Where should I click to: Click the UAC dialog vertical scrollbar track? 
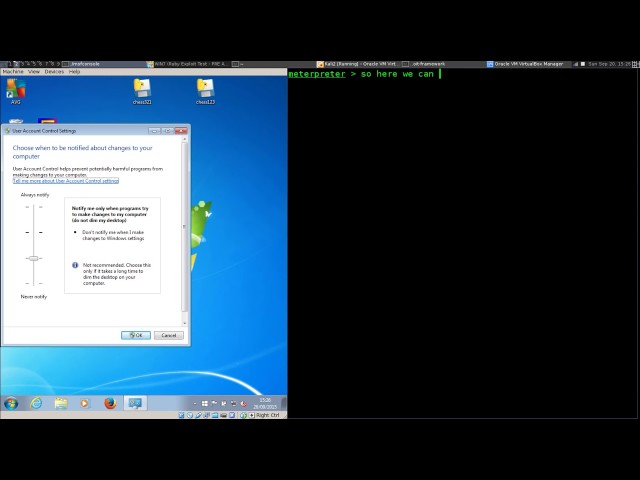tap(184, 229)
